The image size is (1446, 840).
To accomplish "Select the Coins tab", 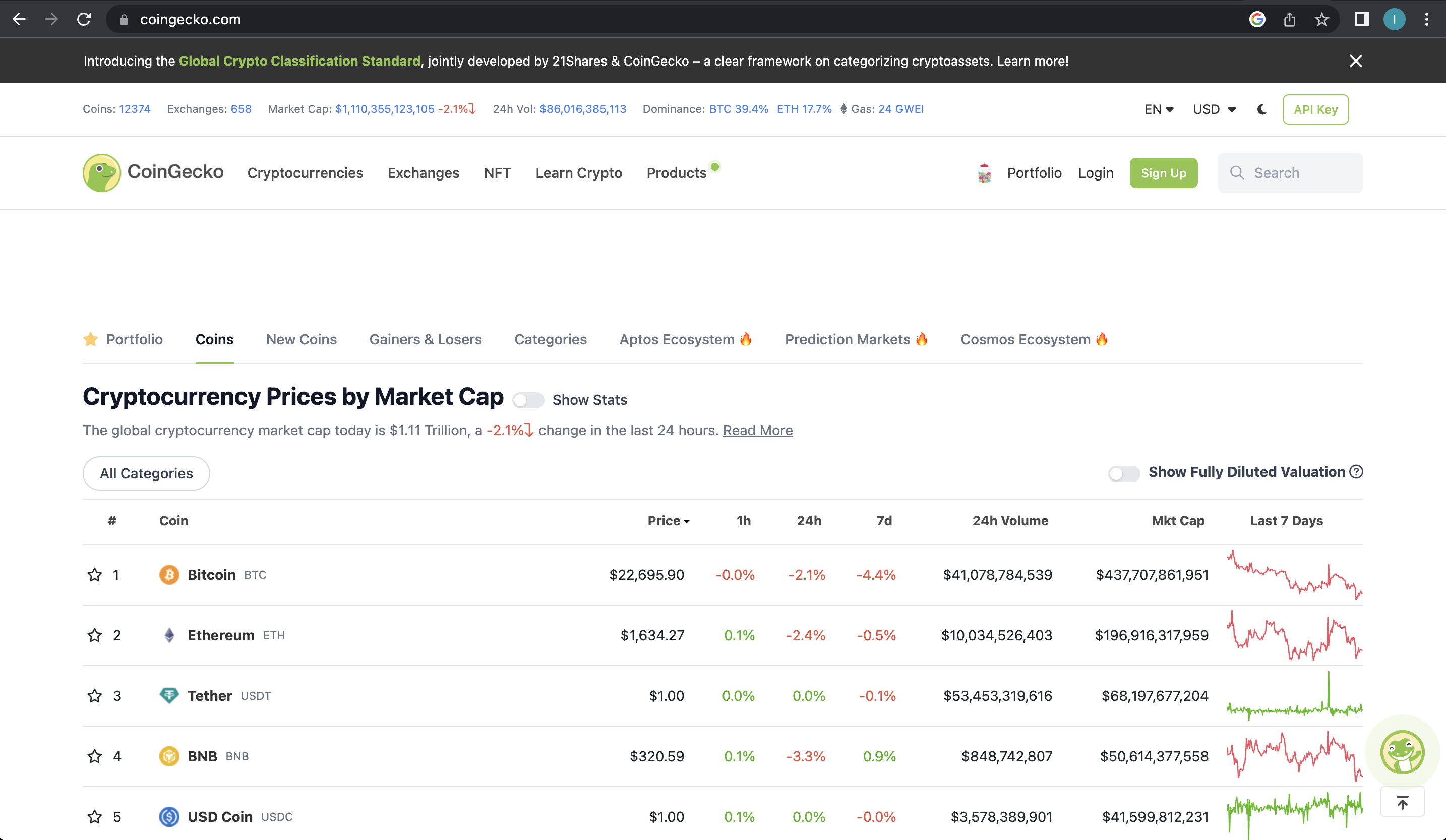I will [x=215, y=339].
